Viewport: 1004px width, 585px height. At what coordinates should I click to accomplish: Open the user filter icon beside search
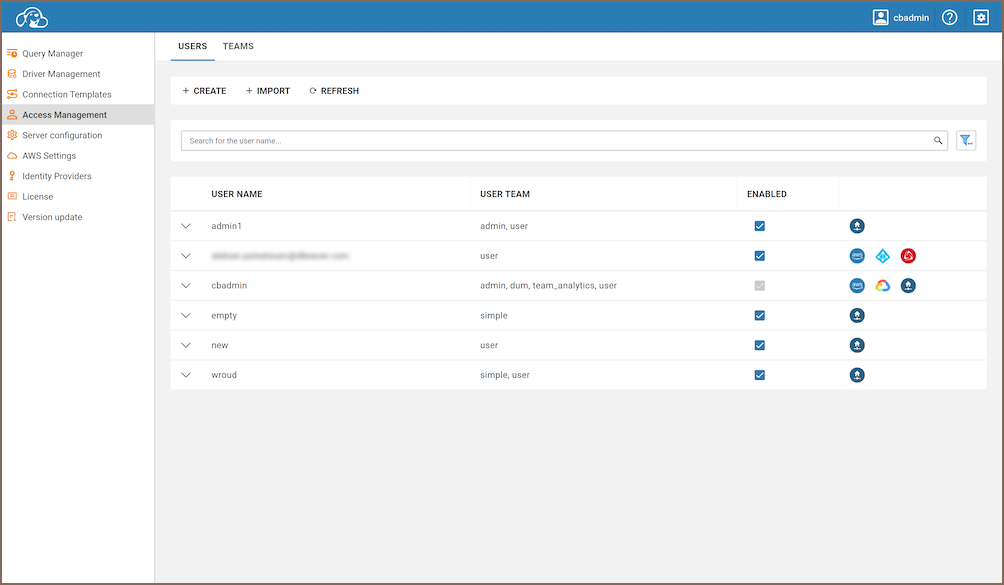[x=966, y=141]
